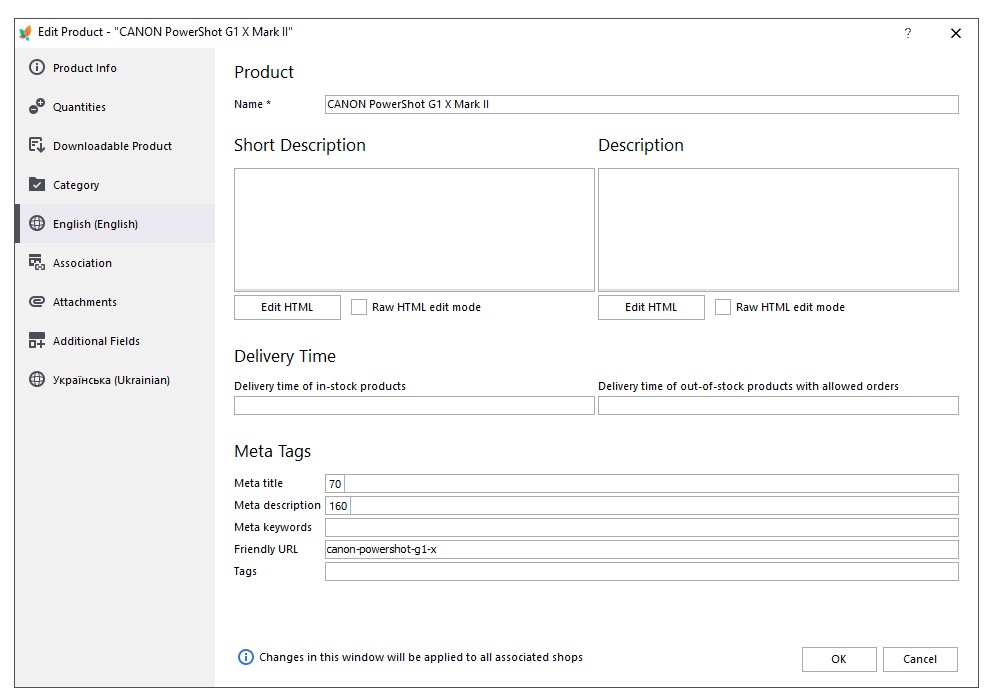Switch to the Additional Fields tab
The width and height of the screenshot is (995, 700).
click(115, 341)
